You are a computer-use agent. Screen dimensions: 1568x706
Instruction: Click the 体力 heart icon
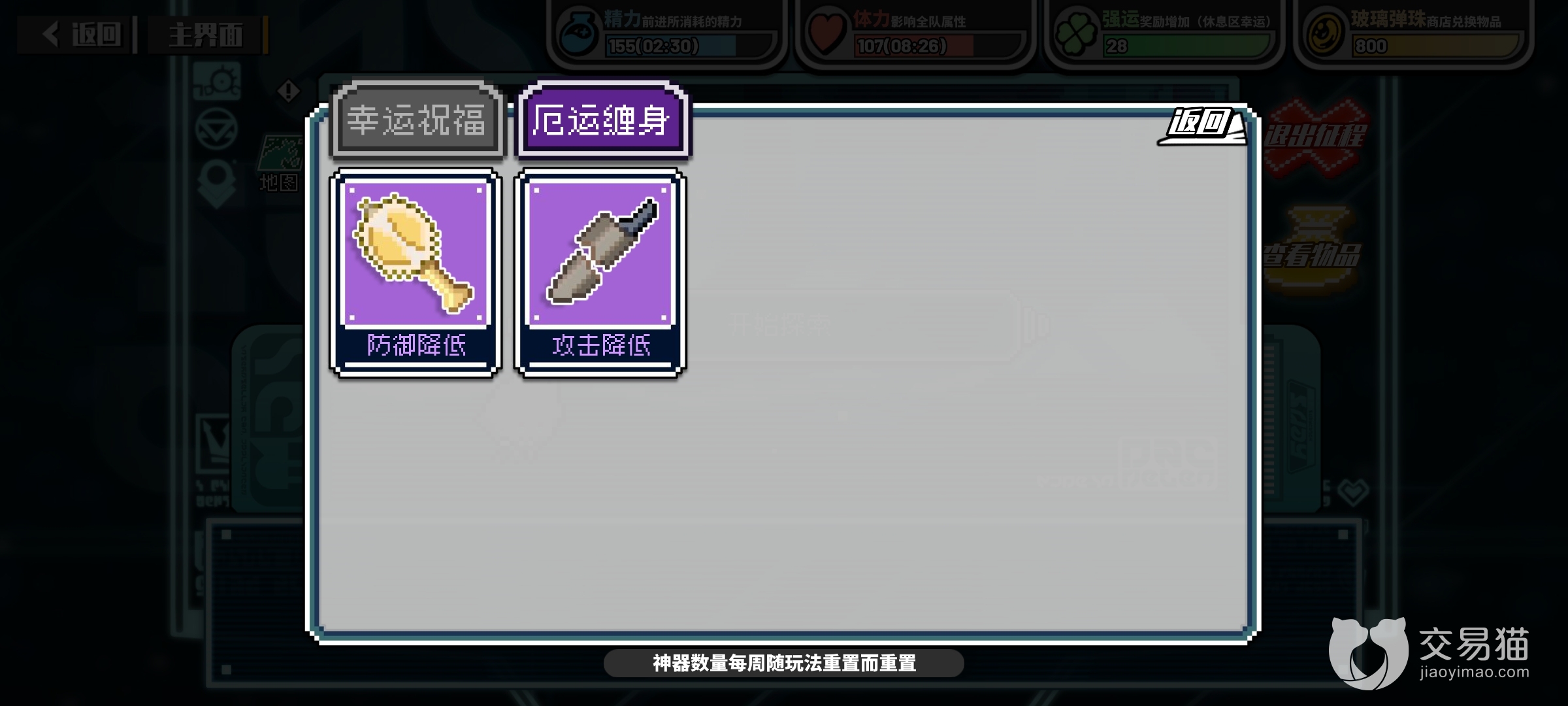tap(826, 33)
